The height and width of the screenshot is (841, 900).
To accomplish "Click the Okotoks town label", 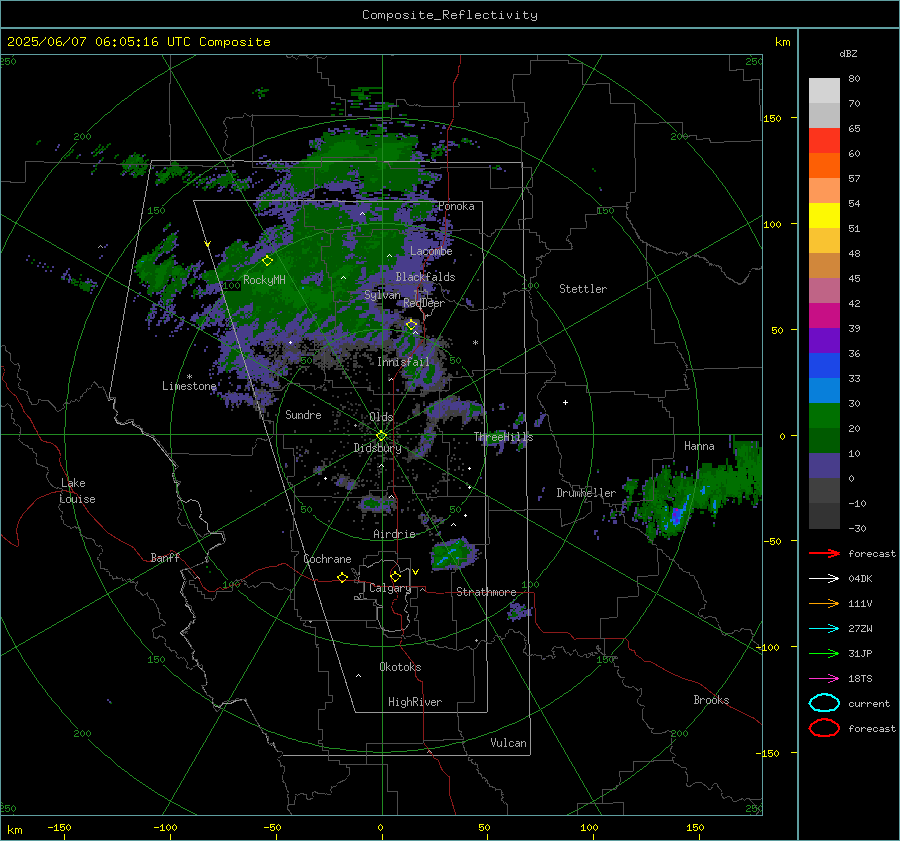I will [400, 667].
